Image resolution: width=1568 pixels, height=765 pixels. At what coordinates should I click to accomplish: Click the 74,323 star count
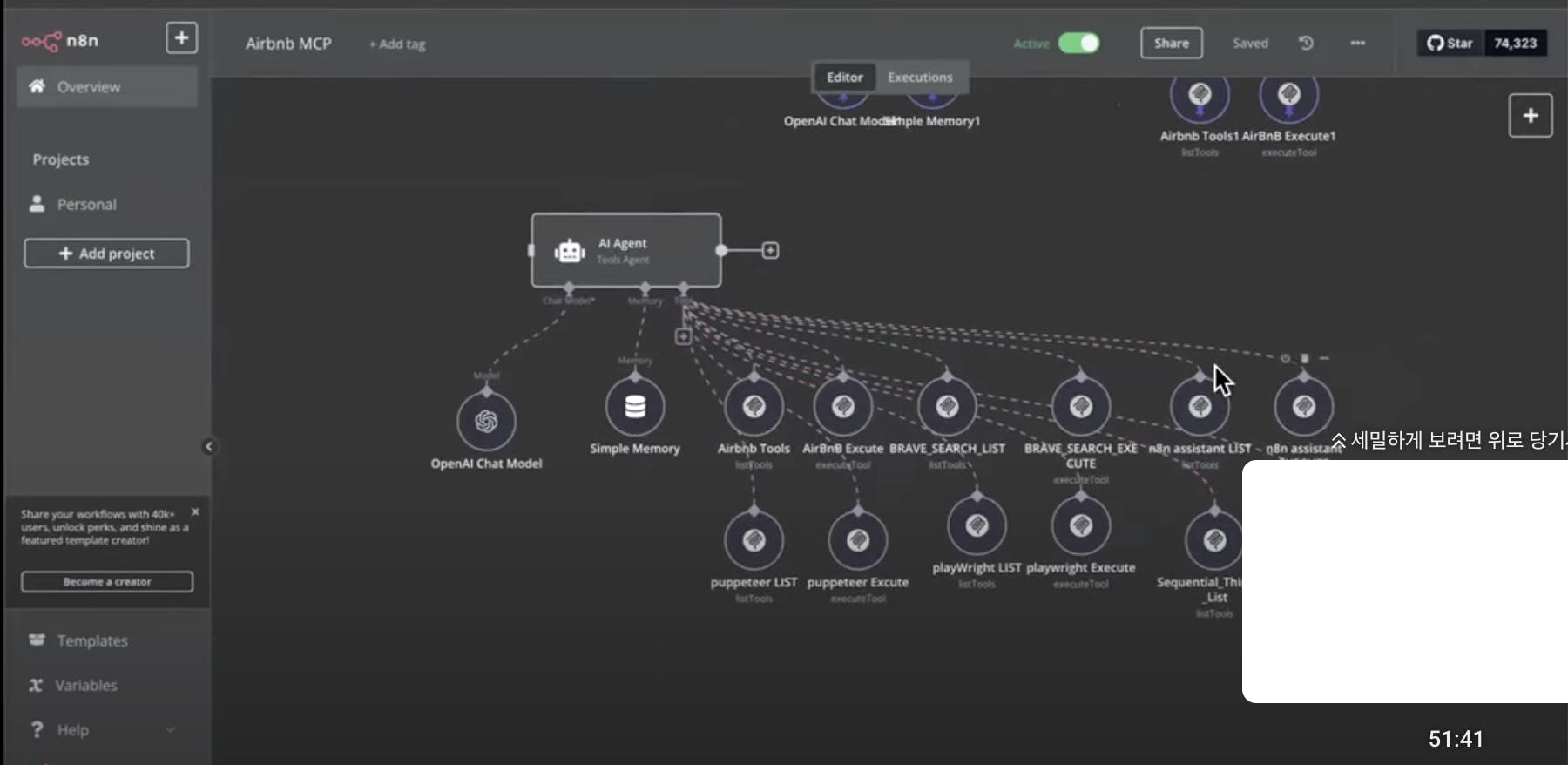pos(1516,43)
